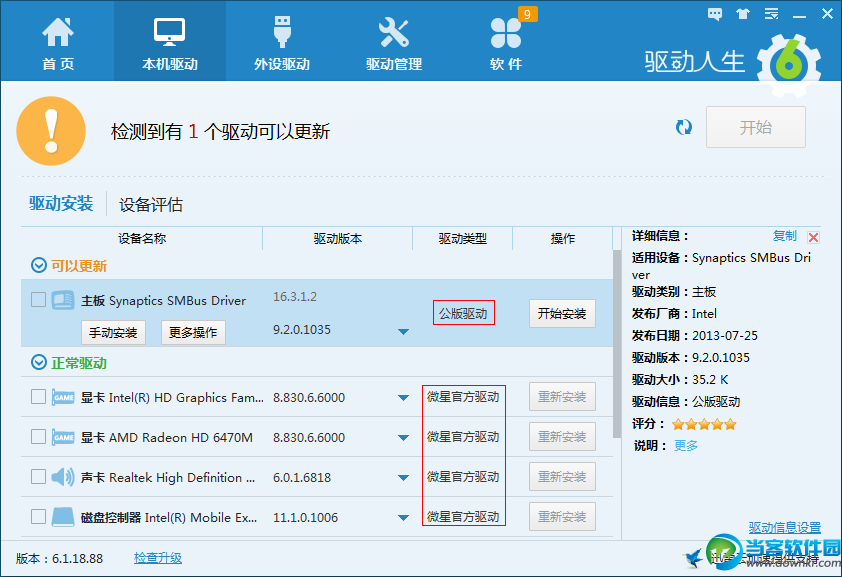Viewport: 842px width, 577px height.
Task: Open version dropdown for AMD Radeon HD 6470M
Action: coord(403,438)
